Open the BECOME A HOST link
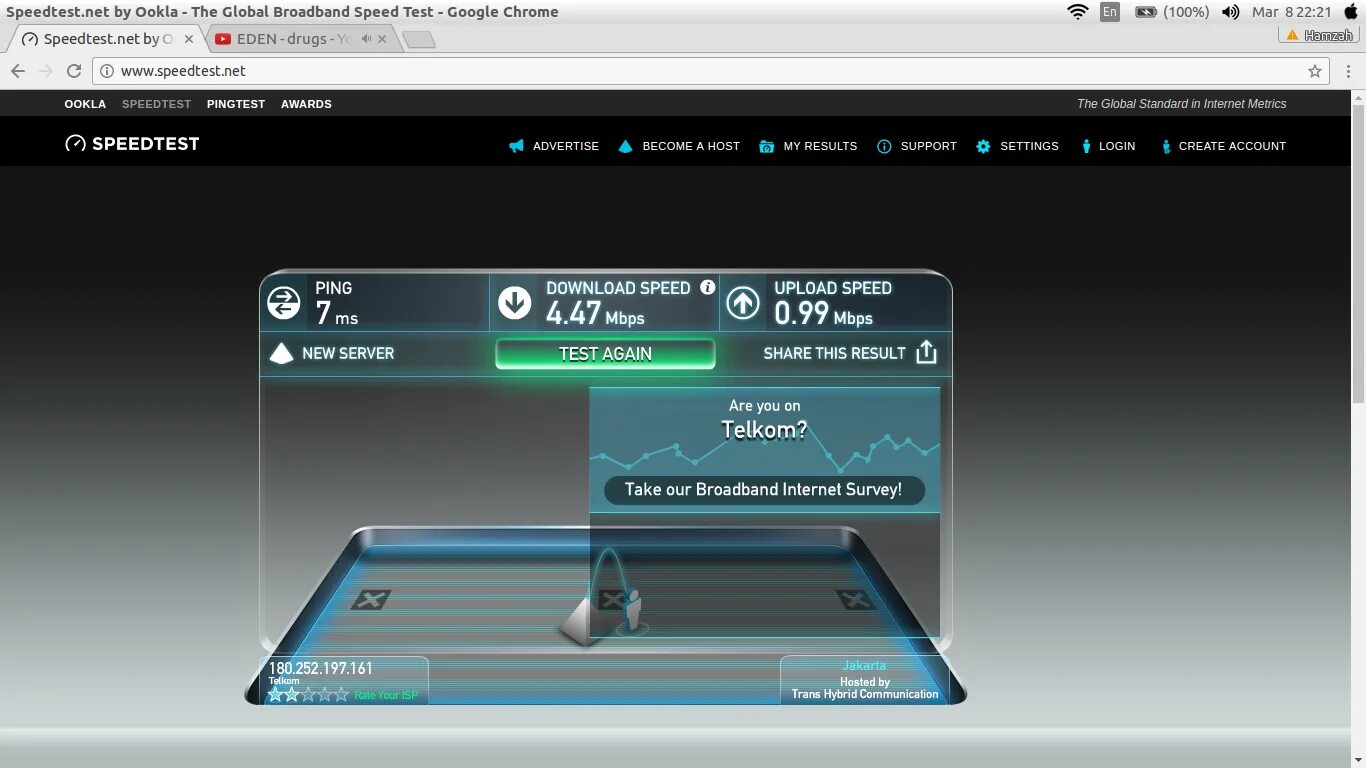1366x768 pixels. point(691,146)
